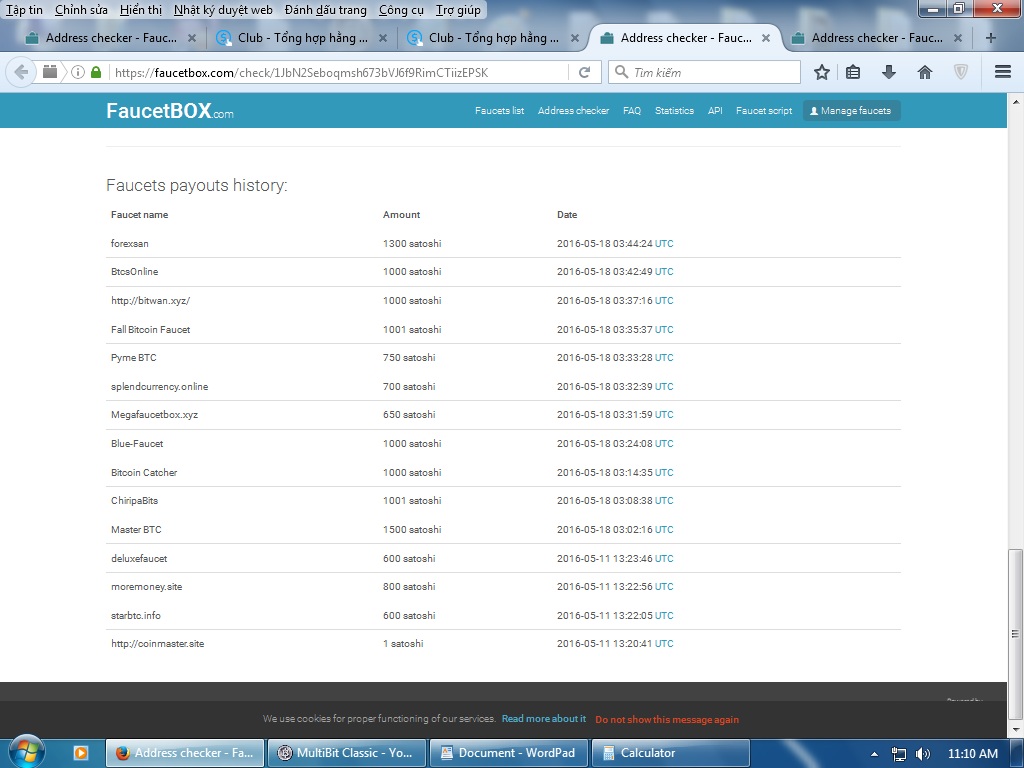Select the http://bitwan.xyz/ faucet entry
The image size is (1024, 768).
150,300
